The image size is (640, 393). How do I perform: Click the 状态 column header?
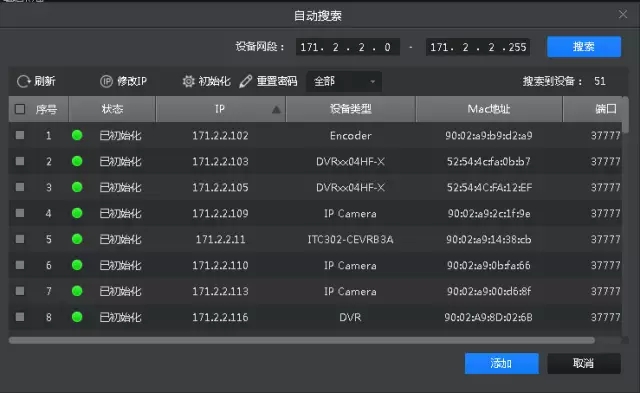click(112, 109)
